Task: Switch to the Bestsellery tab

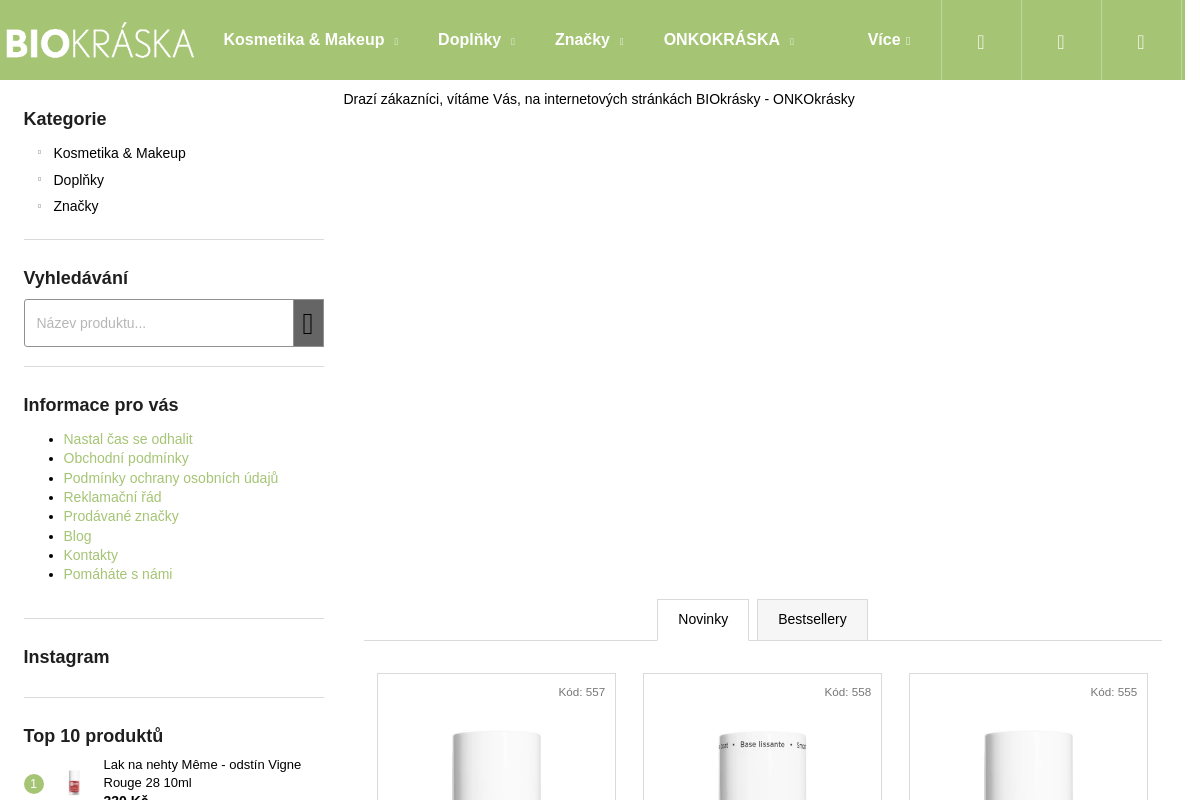Action: tap(812, 620)
